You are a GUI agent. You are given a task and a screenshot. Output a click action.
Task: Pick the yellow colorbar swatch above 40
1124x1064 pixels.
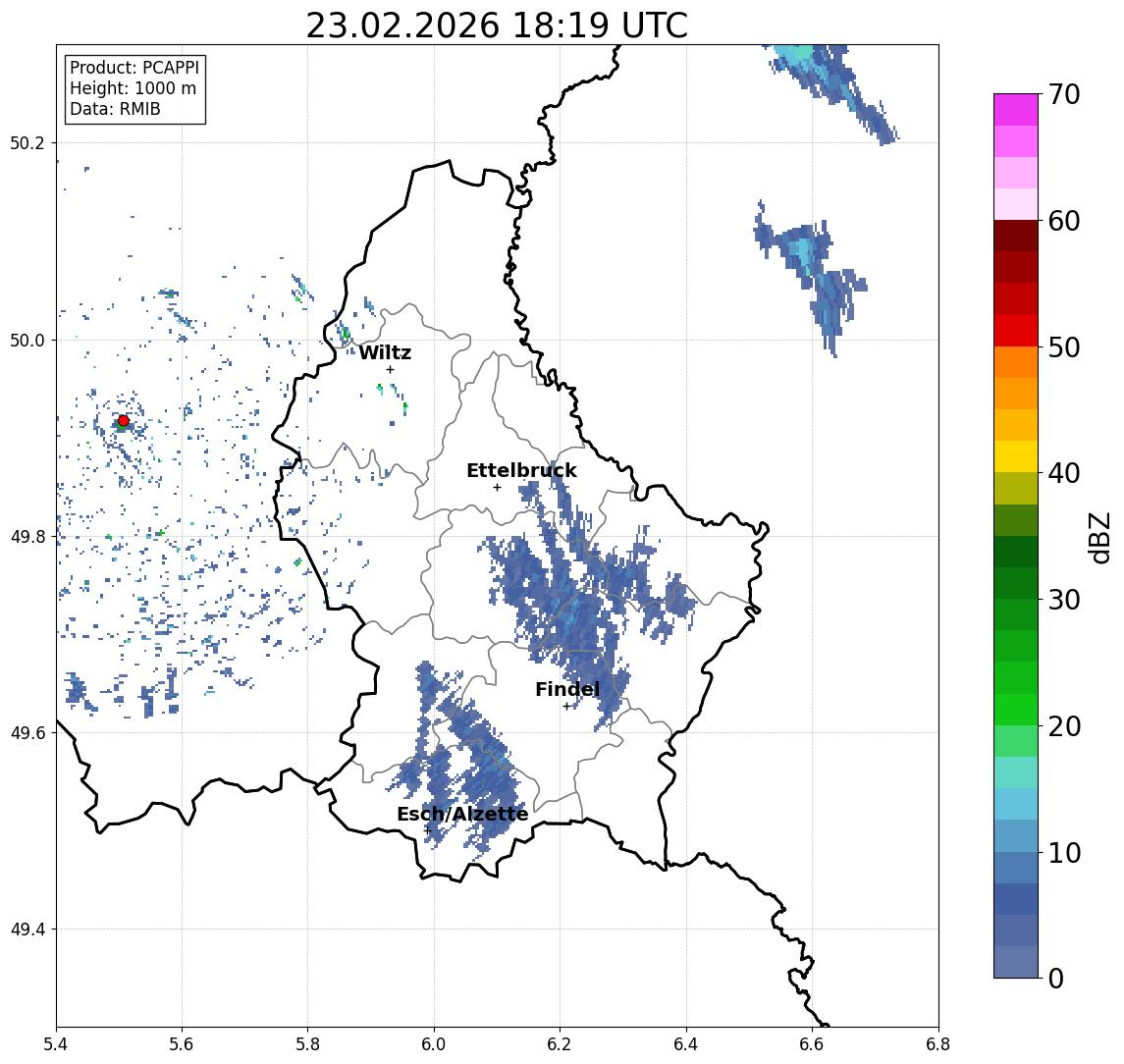click(1016, 456)
